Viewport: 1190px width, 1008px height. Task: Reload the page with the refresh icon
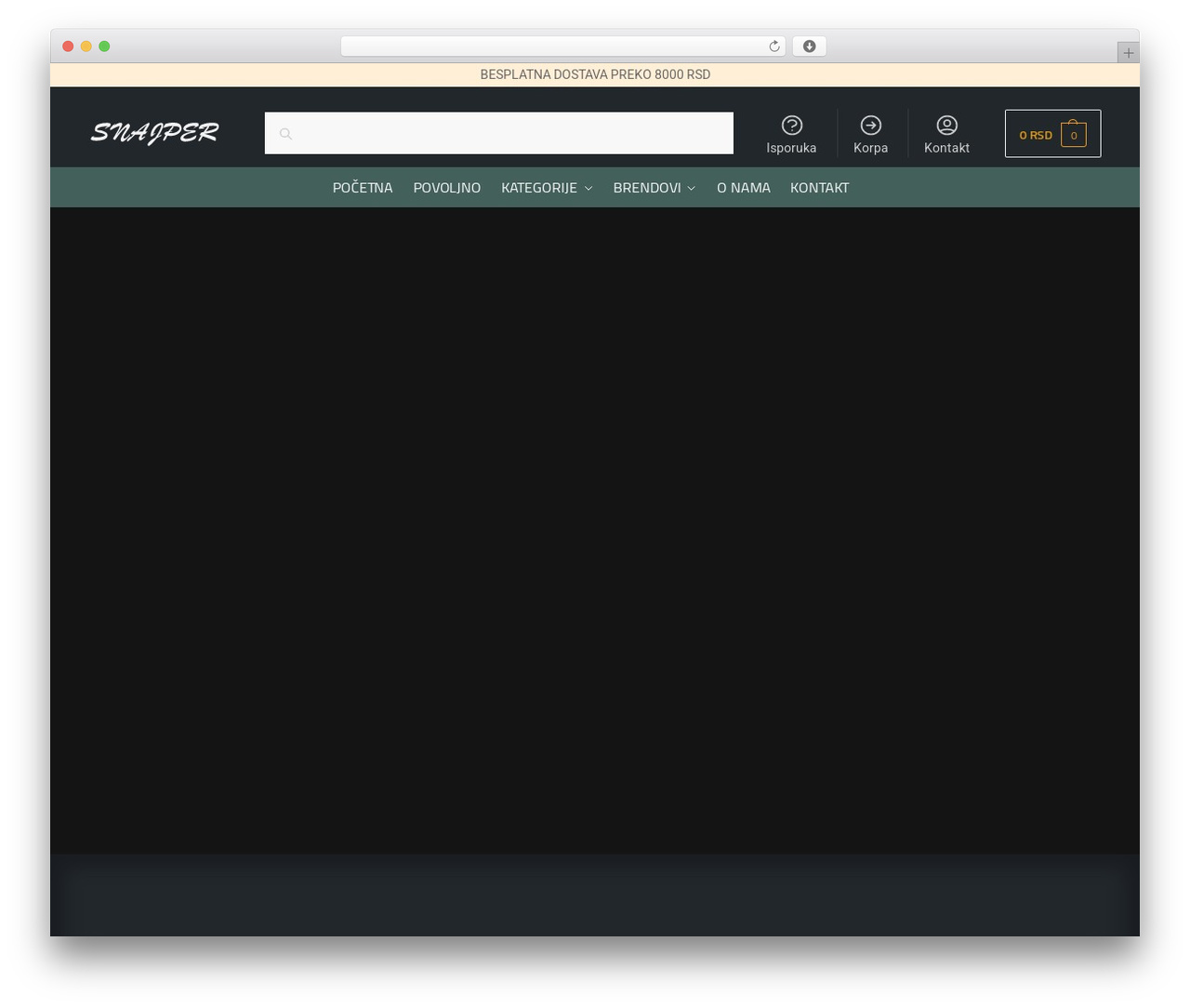point(773,46)
